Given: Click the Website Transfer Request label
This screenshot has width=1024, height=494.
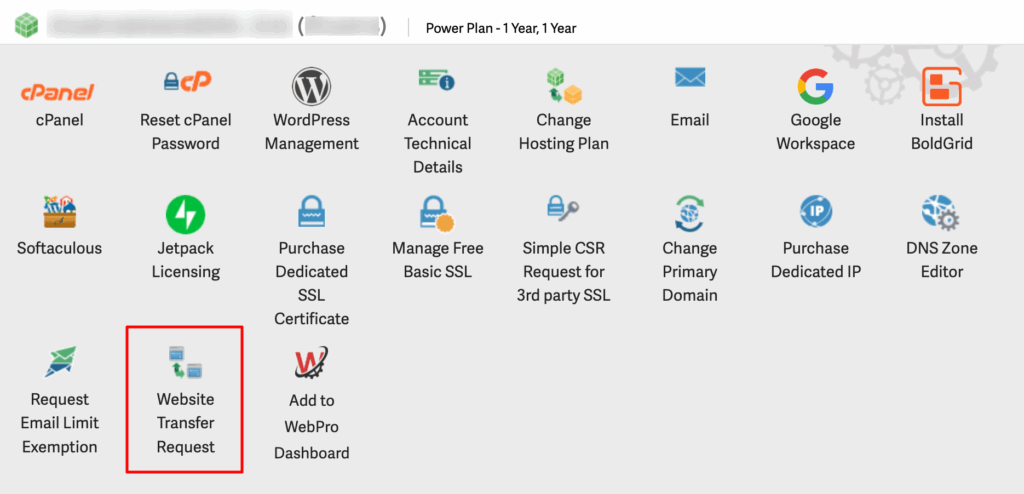Looking at the screenshot, I should [185, 423].
